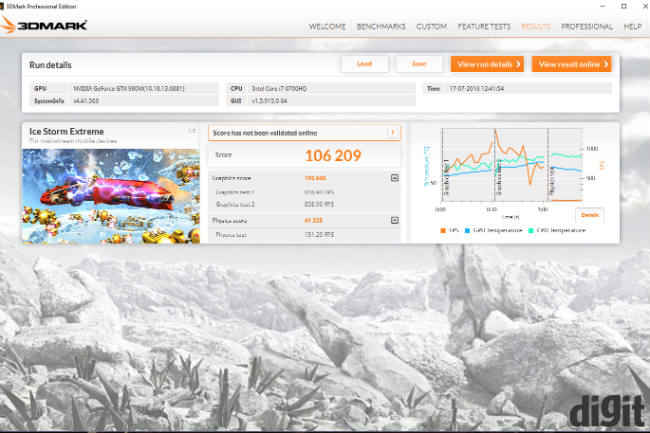Open score not validated online notice
The width and height of the screenshot is (650, 433).
point(304,133)
